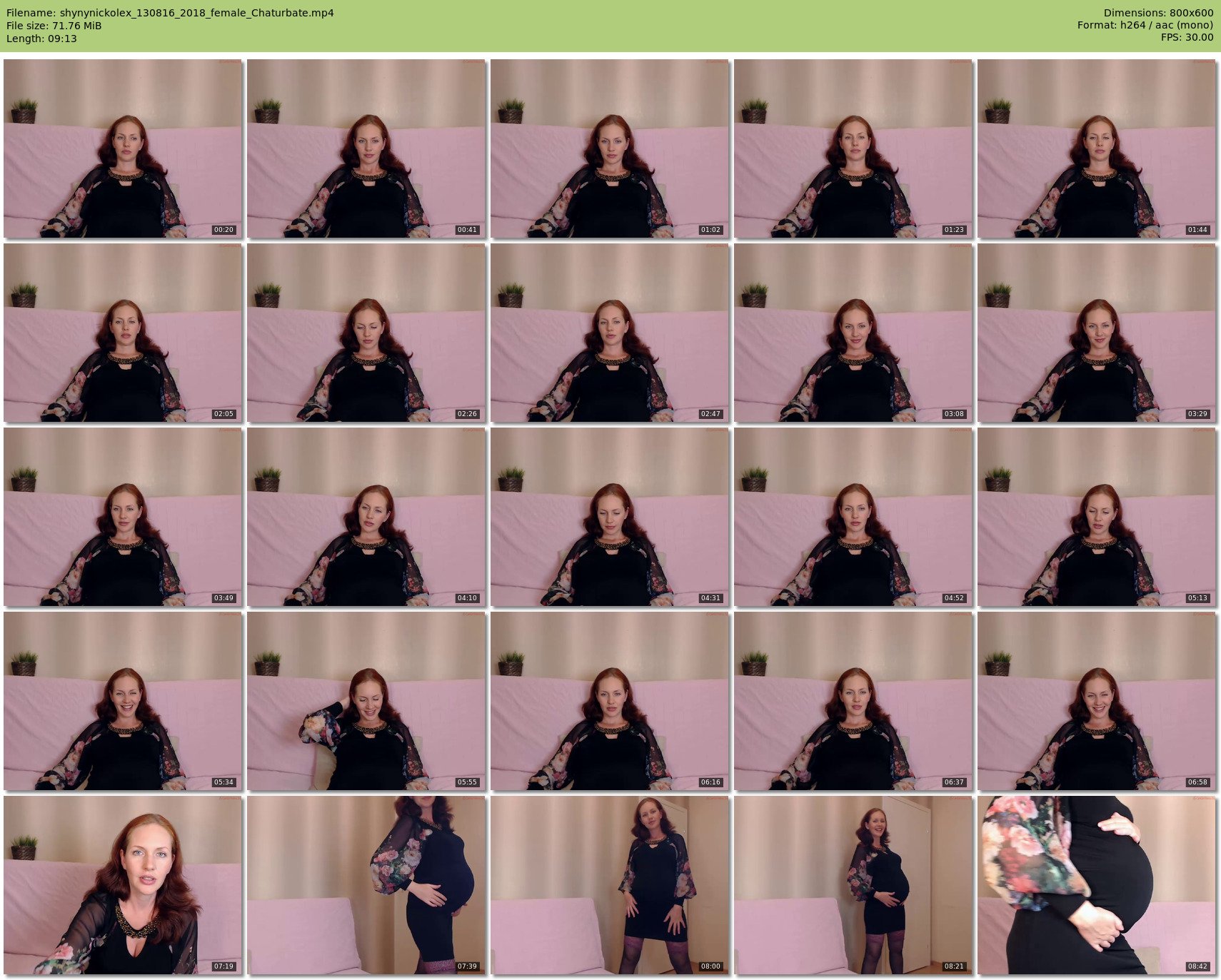The image size is (1221, 980).
Task: Pick the frame at 03:29
Action: 1097,333
